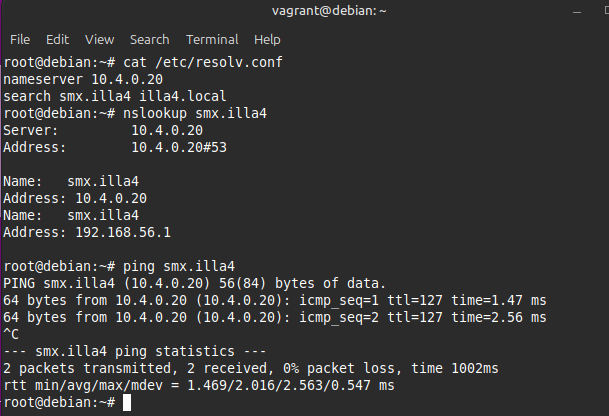The height and width of the screenshot is (416, 609).
Task: Open the View menu
Action: (x=100, y=40)
